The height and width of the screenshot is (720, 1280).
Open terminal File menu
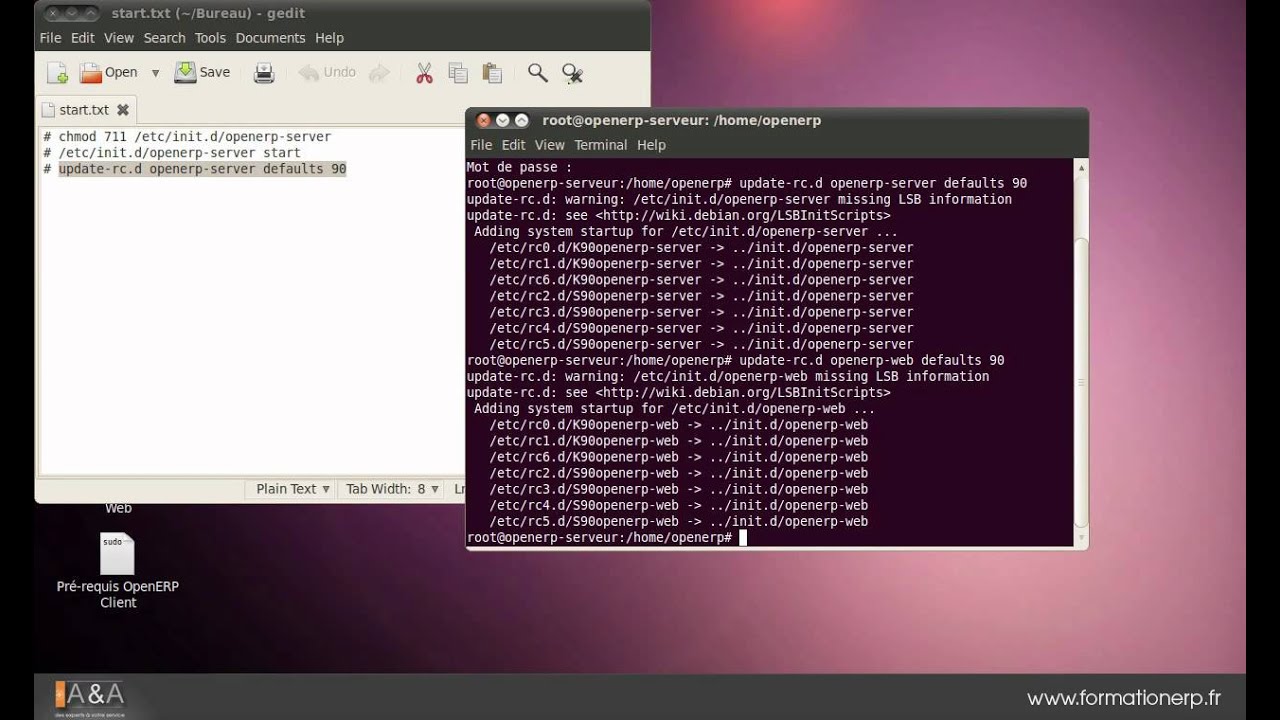click(x=481, y=145)
